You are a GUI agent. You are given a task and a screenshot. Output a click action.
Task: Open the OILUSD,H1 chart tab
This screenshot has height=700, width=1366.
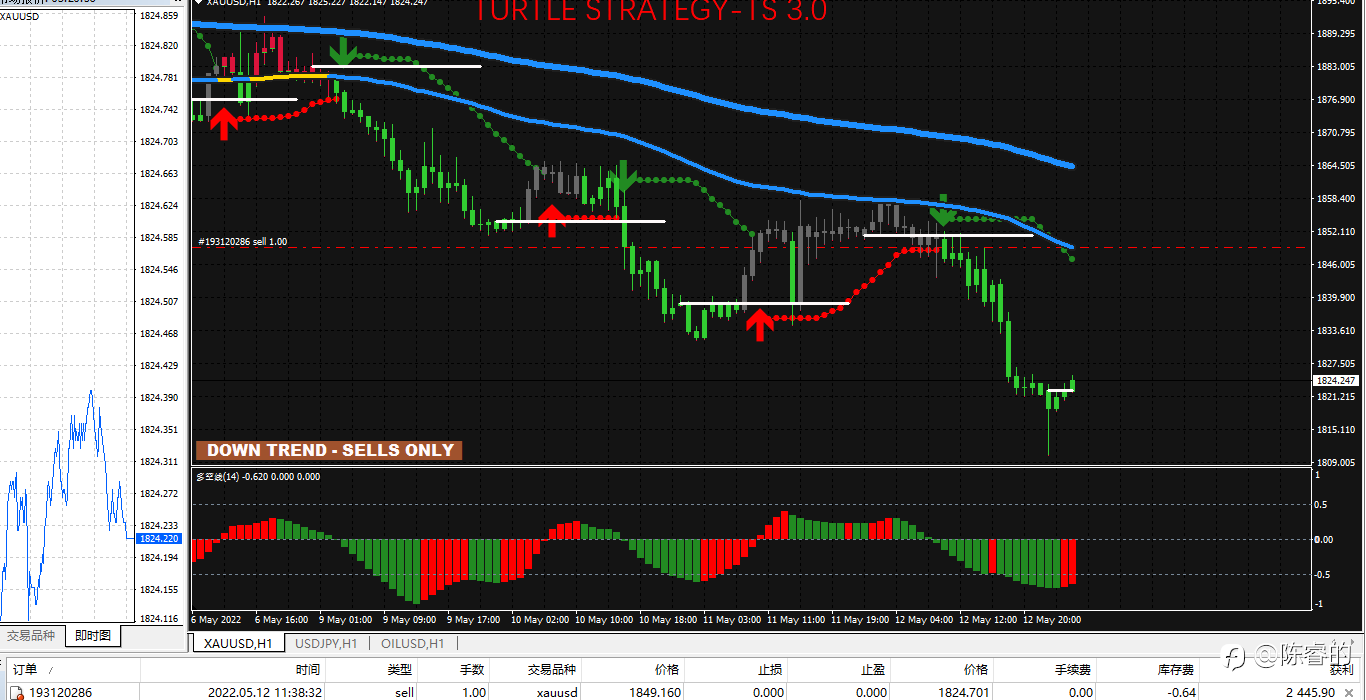click(412, 643)
